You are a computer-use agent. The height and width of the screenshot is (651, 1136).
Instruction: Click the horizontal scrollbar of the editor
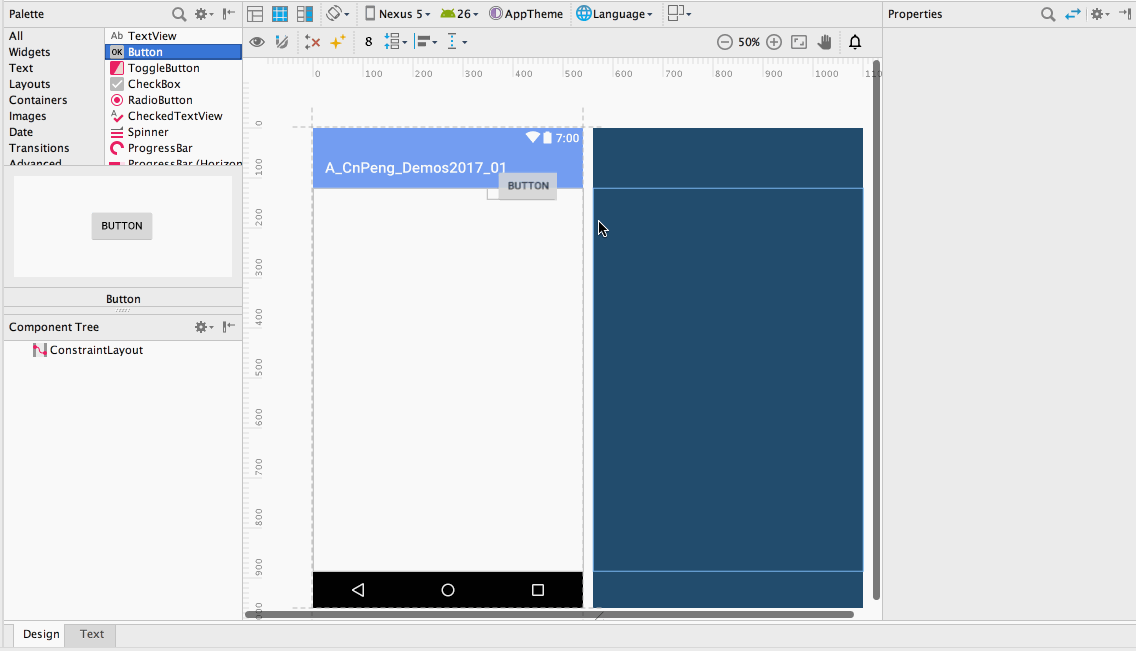pyautogui.click(x=549, y=615)
